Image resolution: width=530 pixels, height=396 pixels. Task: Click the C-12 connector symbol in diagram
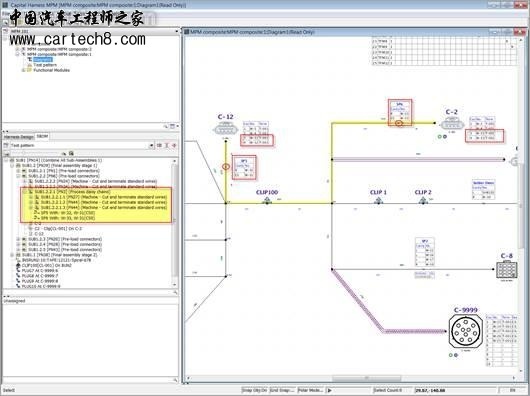point(225,129)
